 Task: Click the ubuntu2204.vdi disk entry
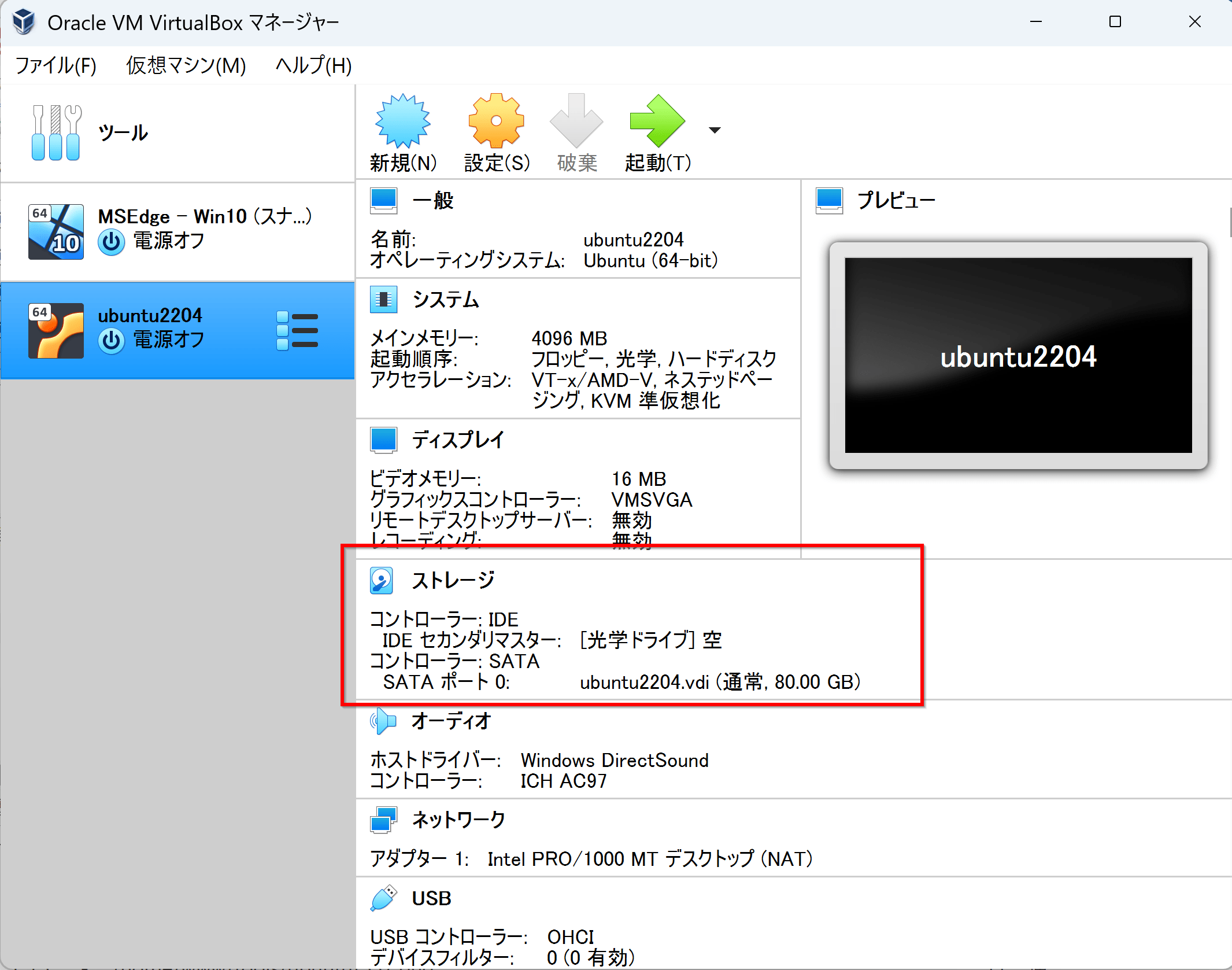(x=644, y=682)
